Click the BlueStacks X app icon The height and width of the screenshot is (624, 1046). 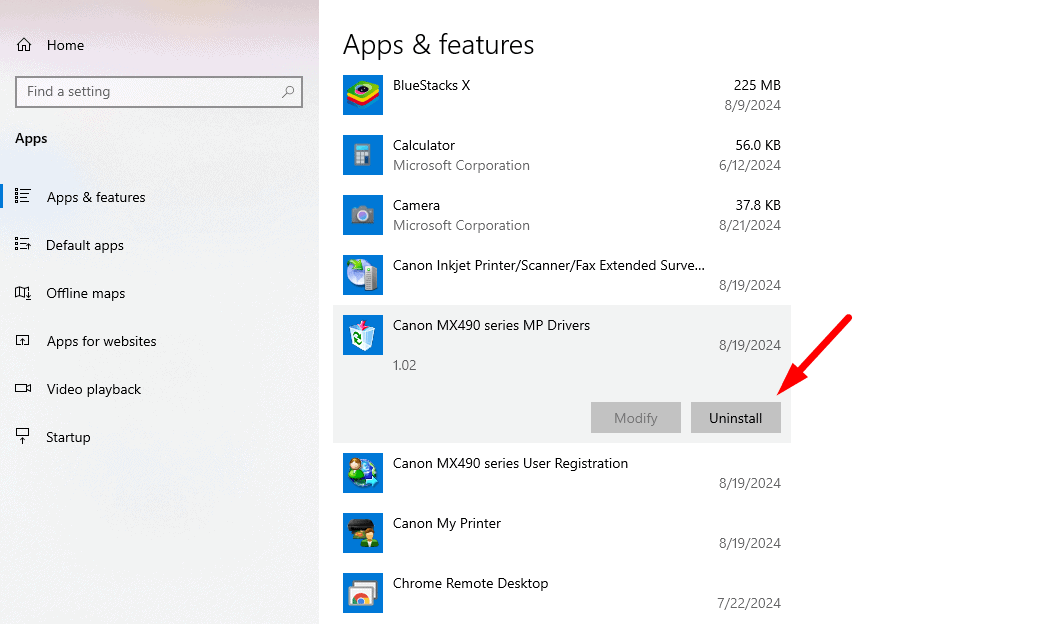pos(363,95)
